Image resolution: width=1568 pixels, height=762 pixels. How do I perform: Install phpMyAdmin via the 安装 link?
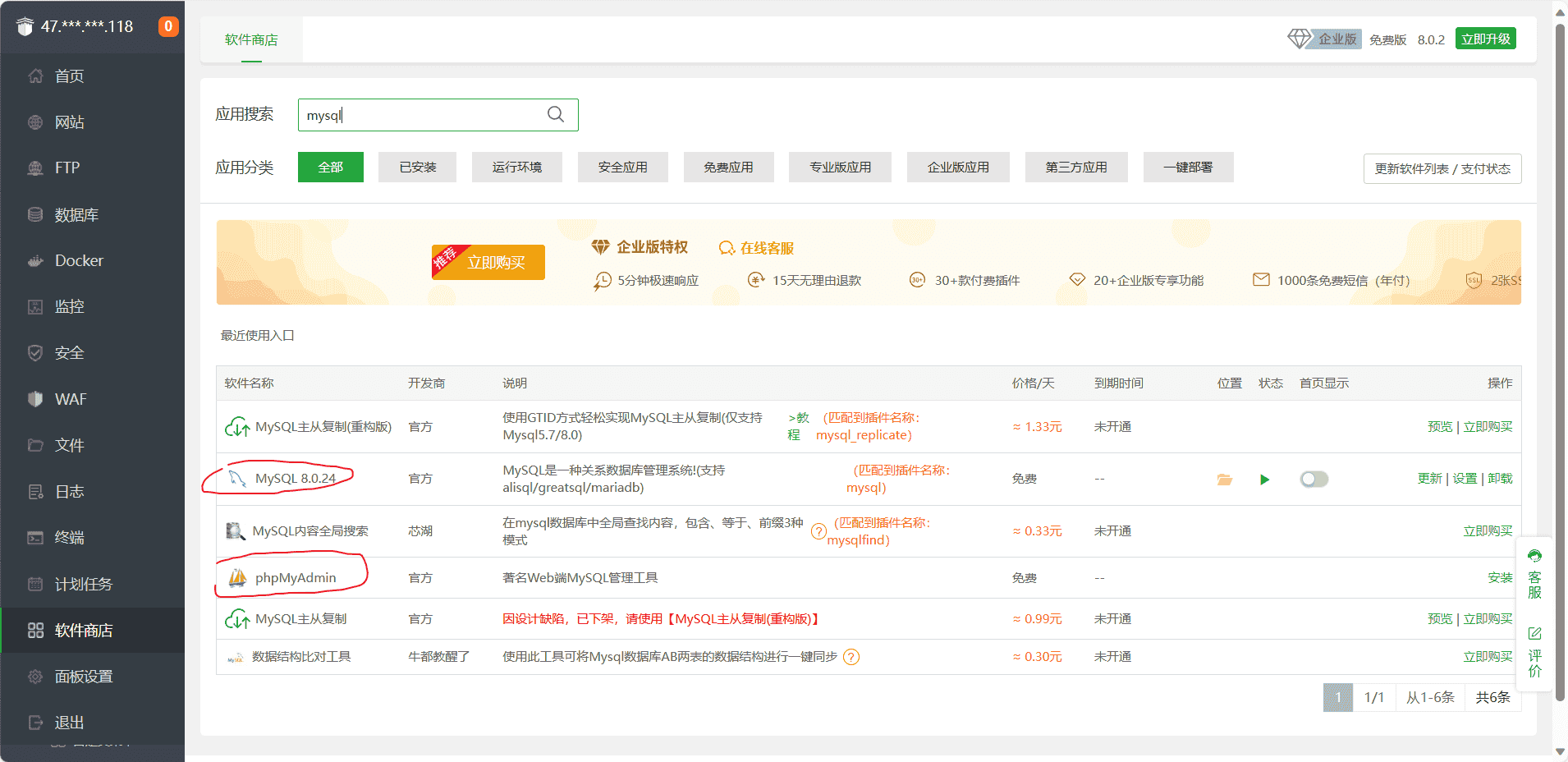[1500, 577]
